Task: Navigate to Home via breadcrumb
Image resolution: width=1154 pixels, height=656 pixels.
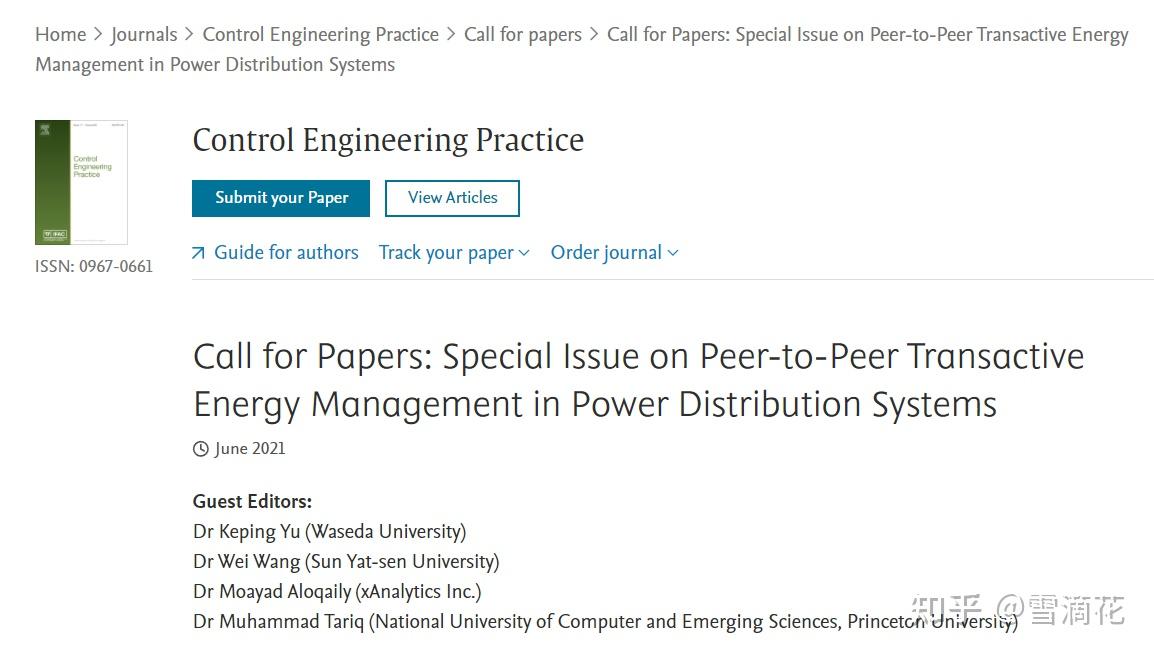Action: click(x=60, y=34)
